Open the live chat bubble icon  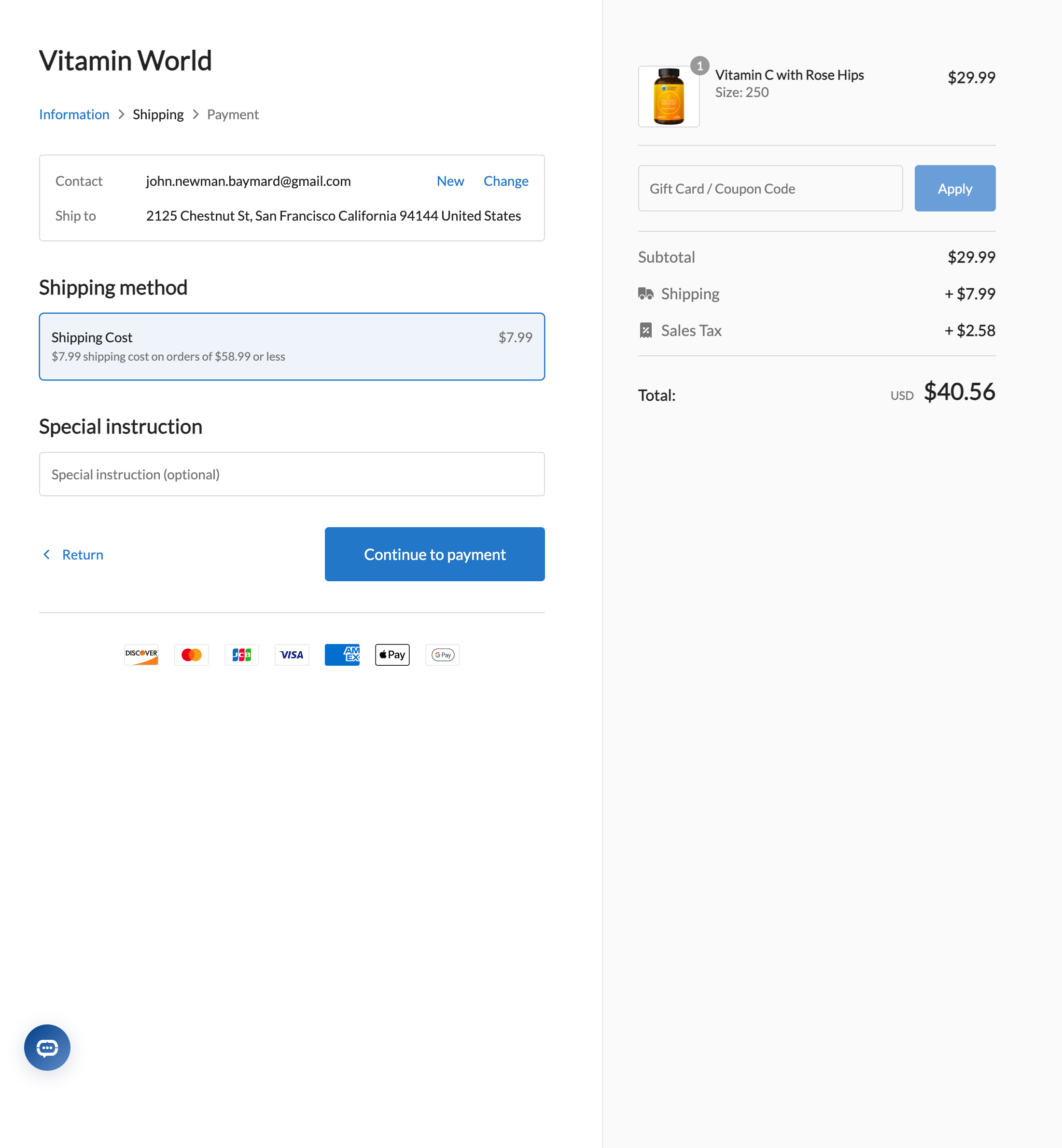47,1047
